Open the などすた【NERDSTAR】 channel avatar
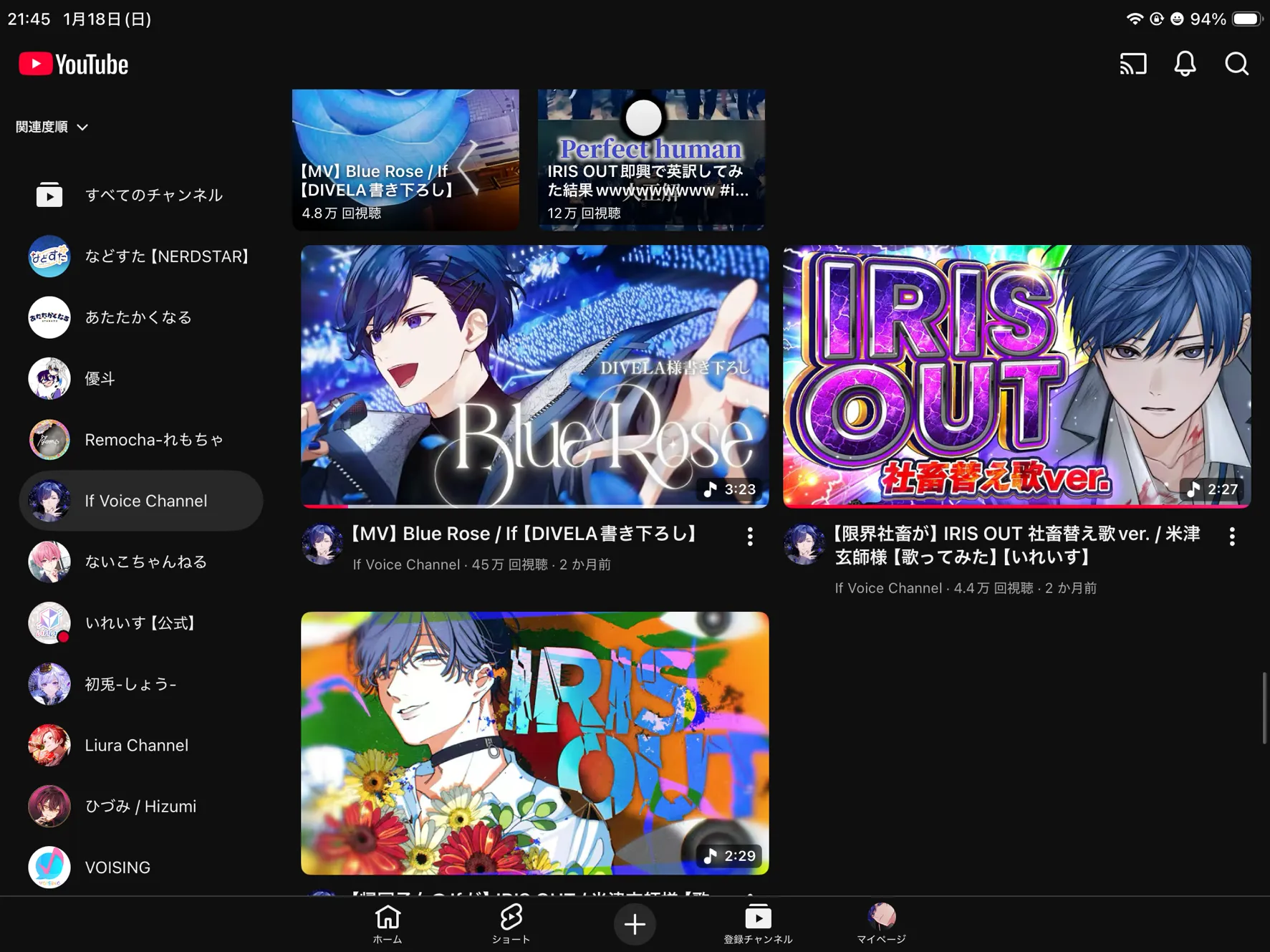The image size is (1270, 952). click(x=49, y=256)
